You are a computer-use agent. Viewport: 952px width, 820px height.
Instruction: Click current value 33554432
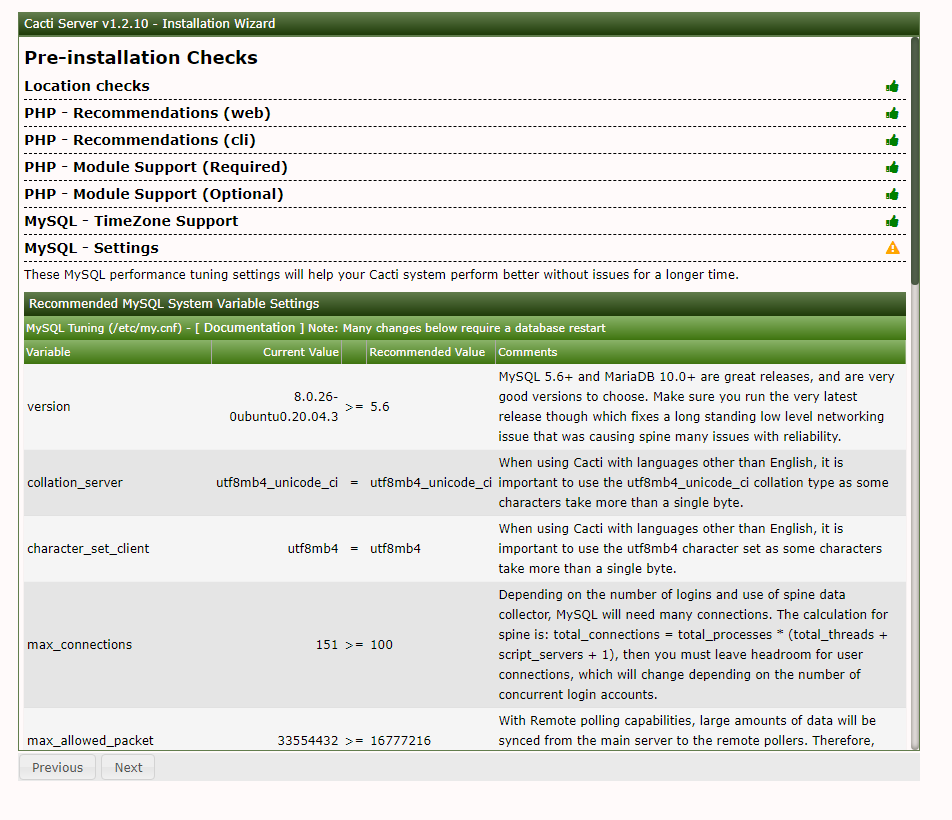pos(308,740)
